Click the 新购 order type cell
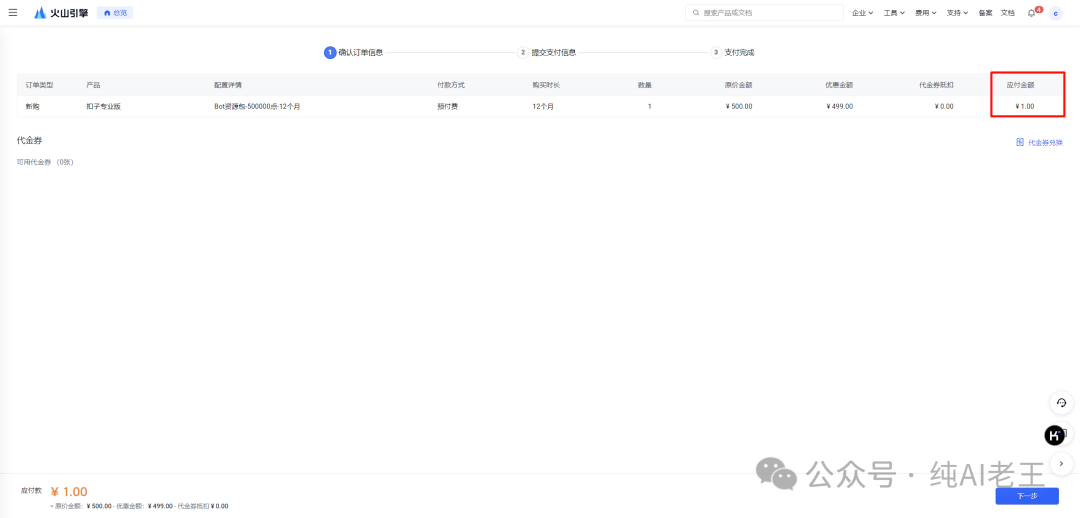The width and height of the screenshot is (1080, 518). tap(32, 107)
